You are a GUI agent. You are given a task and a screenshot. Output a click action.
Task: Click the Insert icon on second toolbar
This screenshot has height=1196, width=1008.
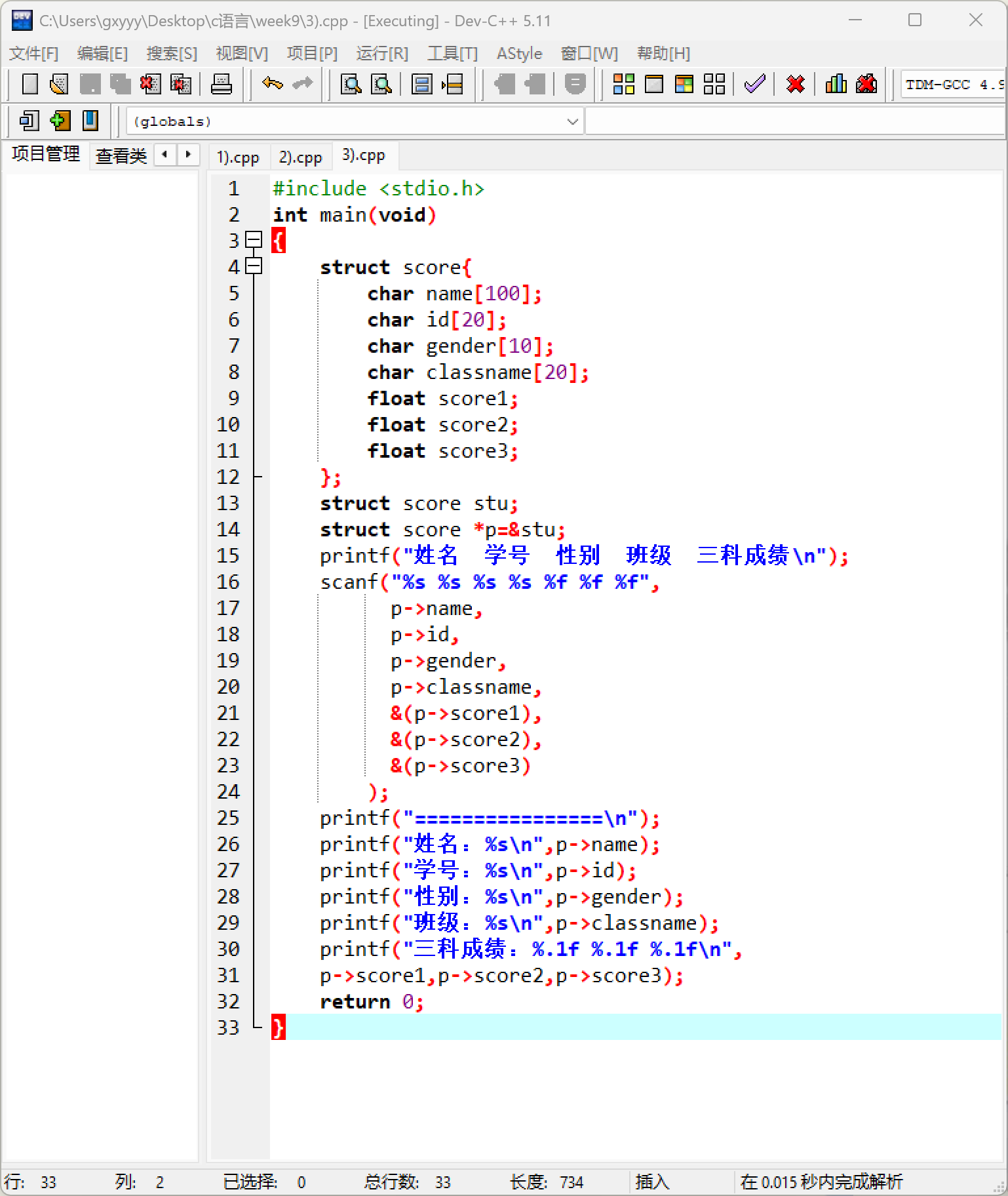pos(29,121)
